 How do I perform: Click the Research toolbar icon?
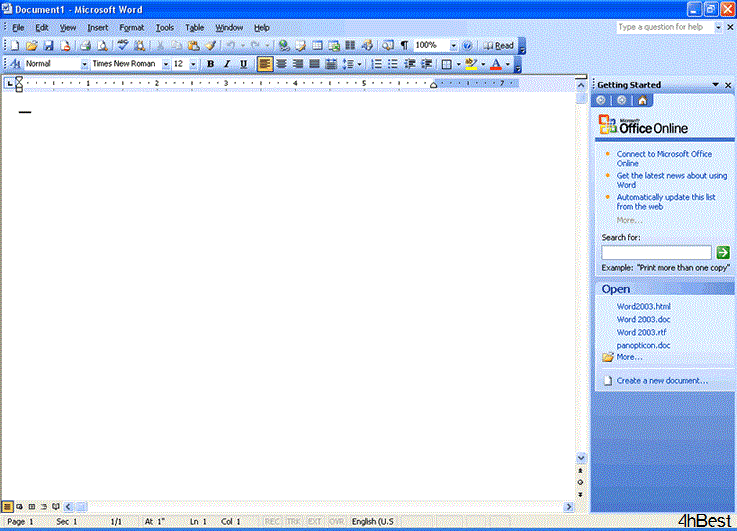coord(139,46)
